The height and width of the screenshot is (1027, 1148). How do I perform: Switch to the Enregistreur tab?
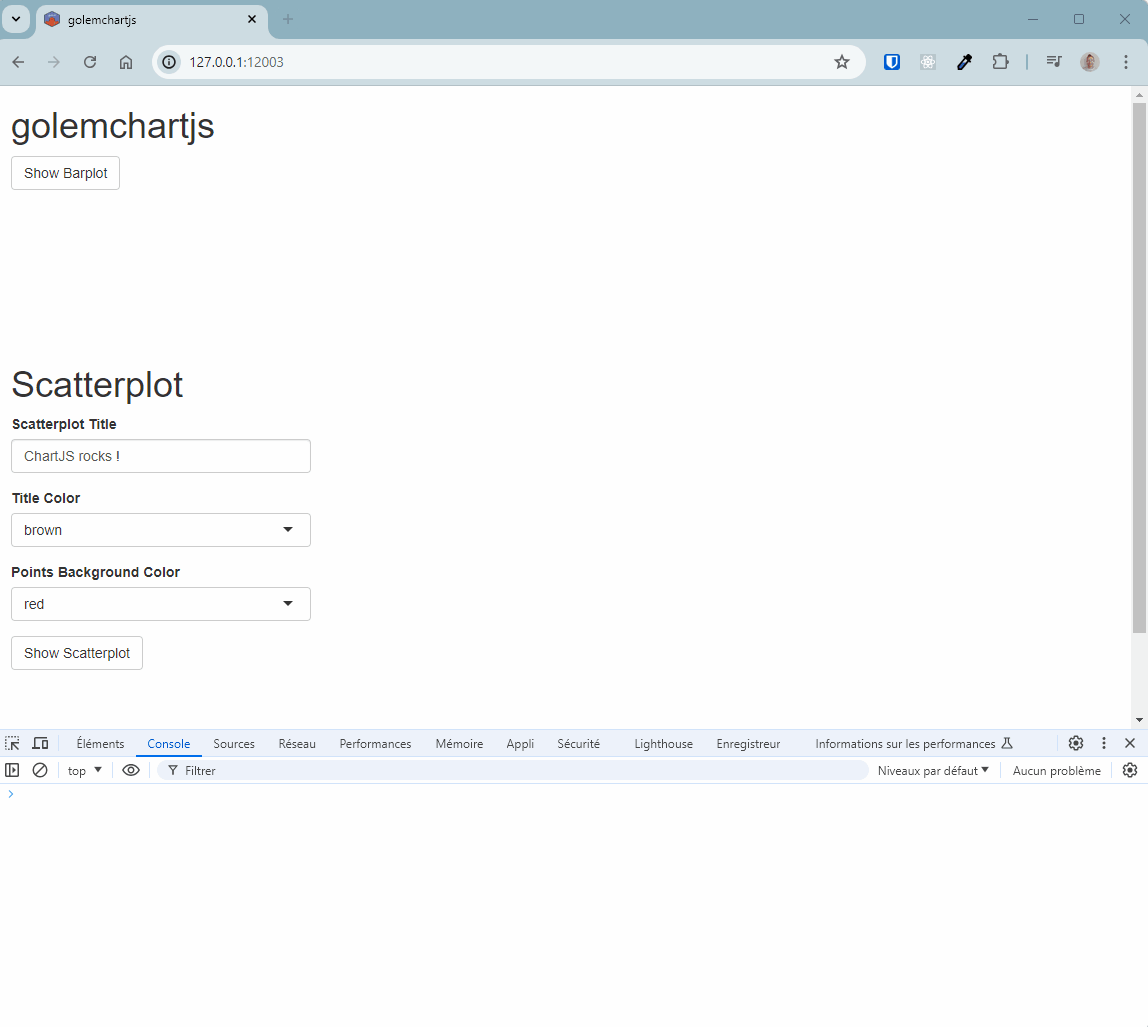point(748,744)
